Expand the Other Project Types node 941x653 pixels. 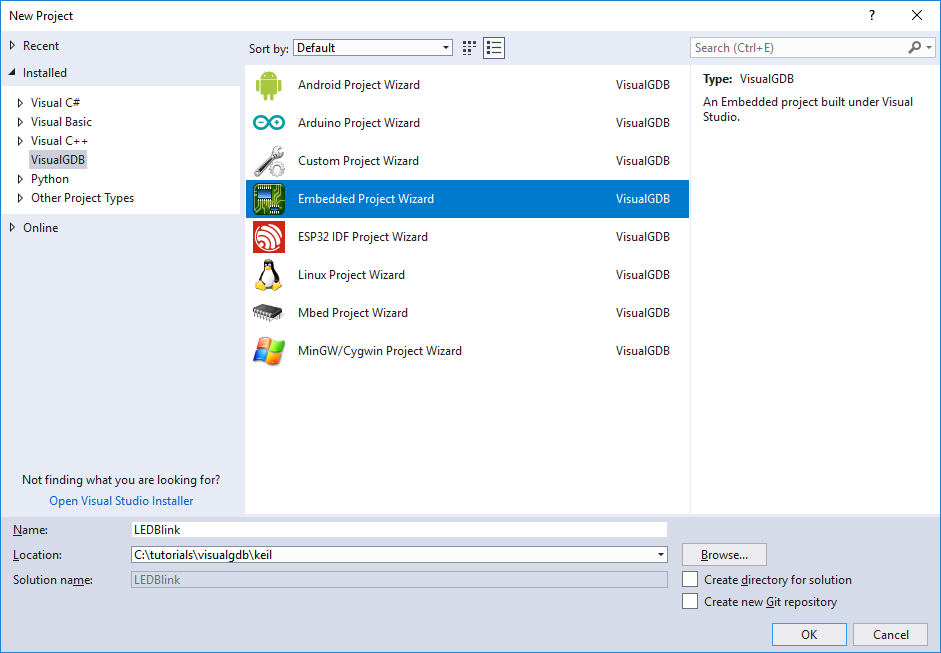[20, 198]
